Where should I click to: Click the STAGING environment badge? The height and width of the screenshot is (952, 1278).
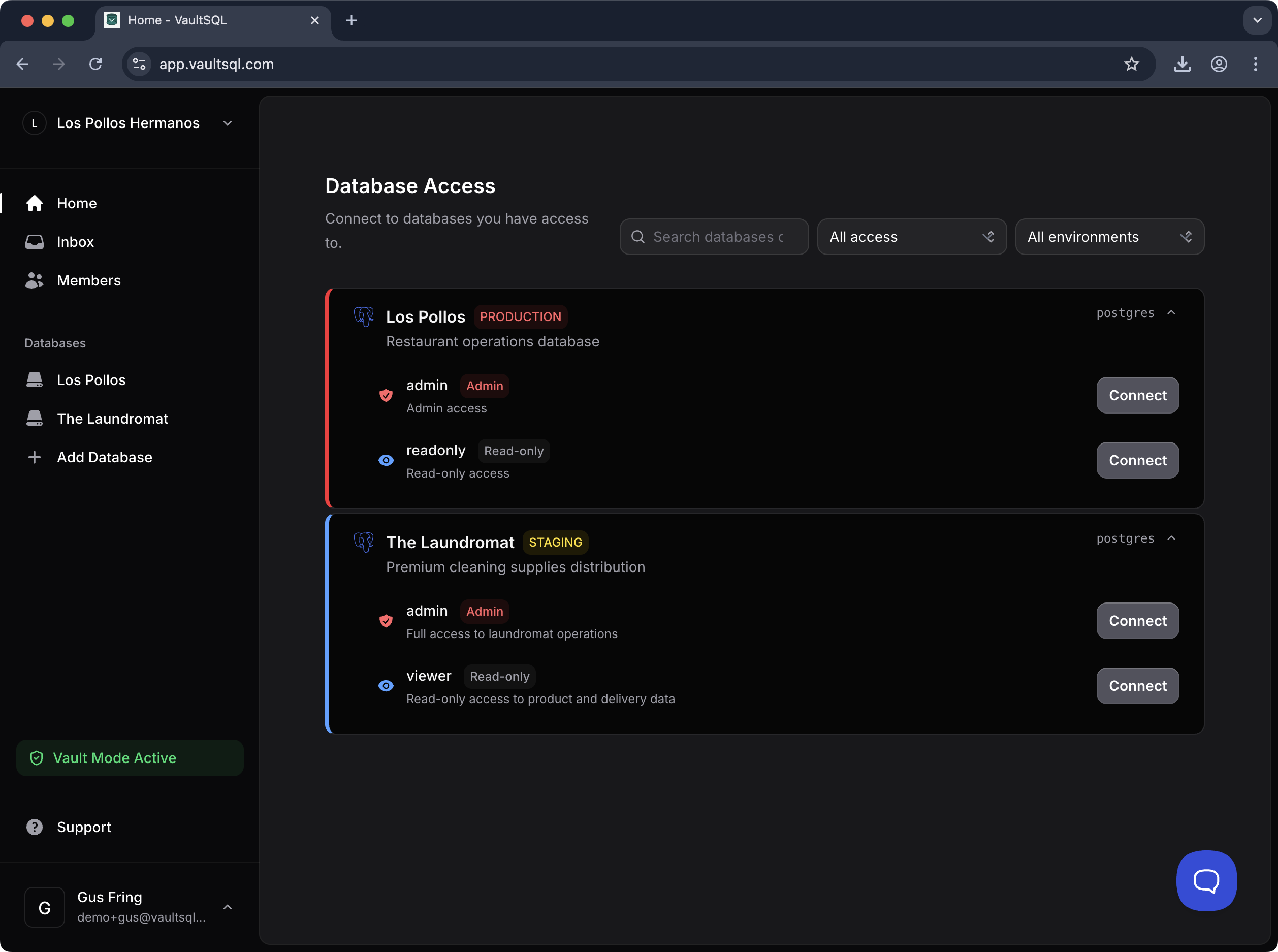[556, 542]
